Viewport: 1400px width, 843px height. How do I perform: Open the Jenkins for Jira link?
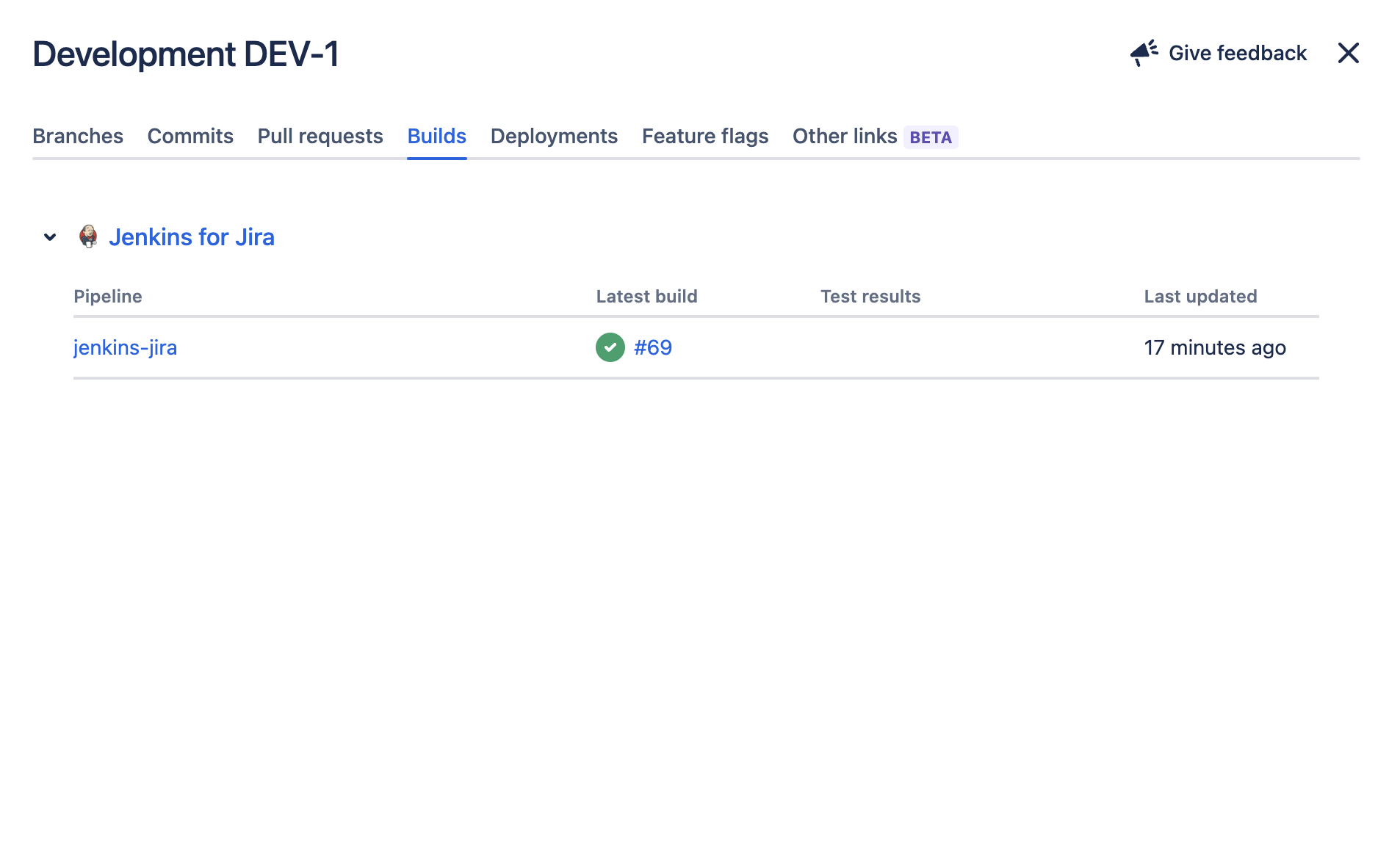pos(192,237)
